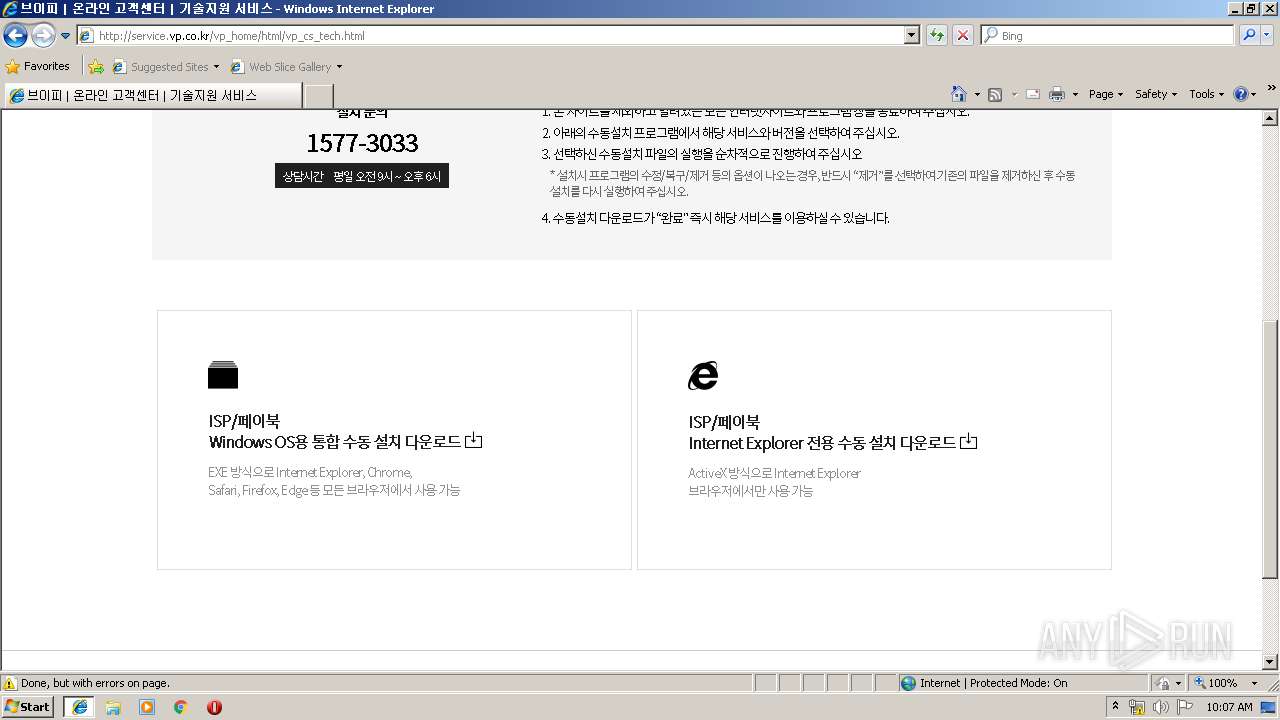This screenshot has height=720, width=1280.
Task: Click the vertical scrollbar thumb
Action: pos(1270,449)
